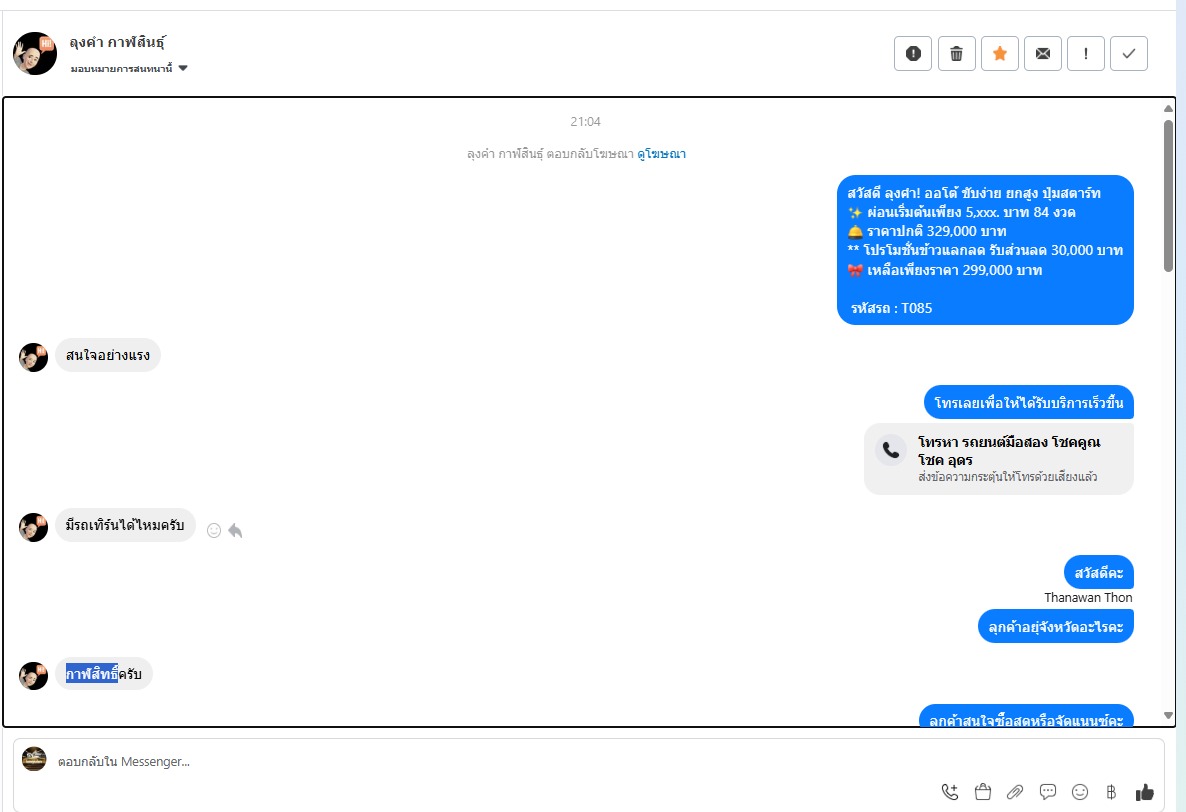Request a phone call with phone-plus icon
This screenshot has height=812, width=1186.
click(x=950, y=792)
